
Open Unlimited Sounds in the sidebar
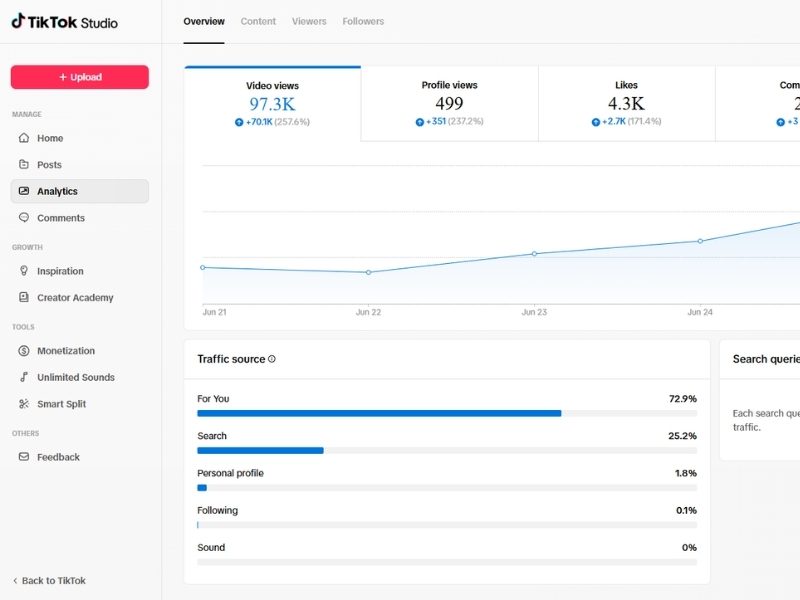[x=80, y=377]
